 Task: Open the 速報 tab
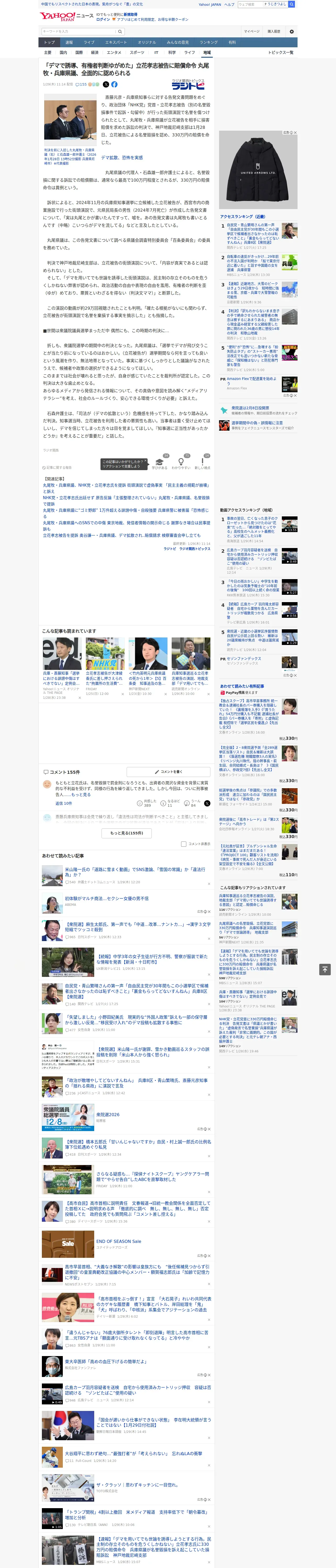(69, 43)
